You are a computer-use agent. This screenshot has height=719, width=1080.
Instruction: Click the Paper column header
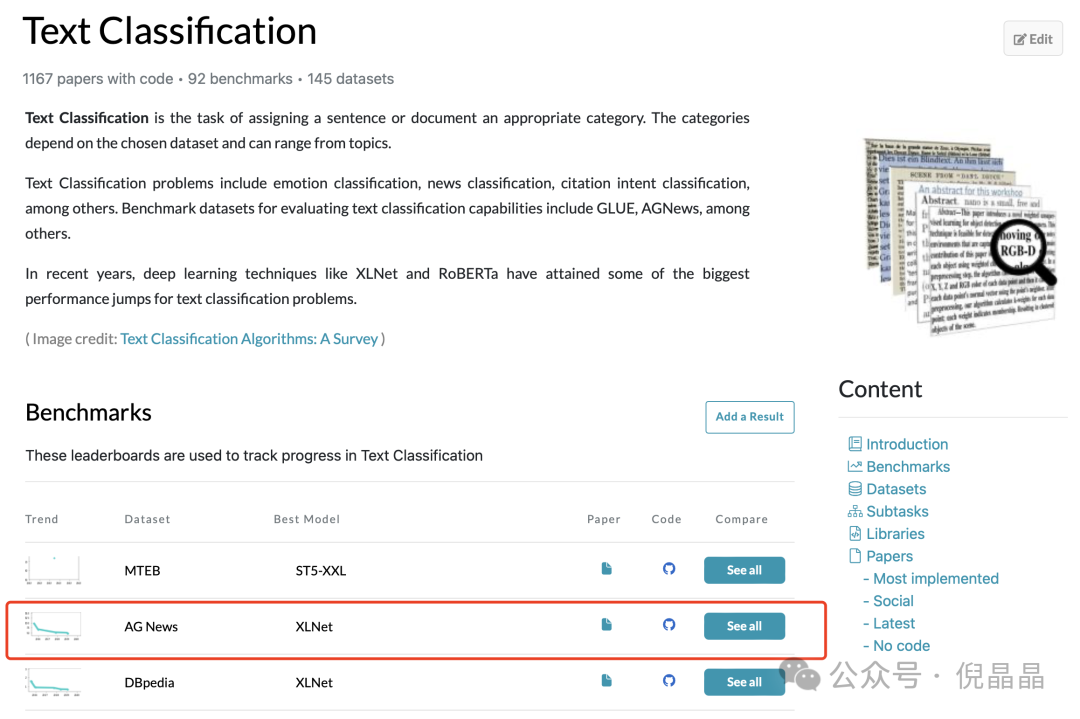click(x=603, y=519)
